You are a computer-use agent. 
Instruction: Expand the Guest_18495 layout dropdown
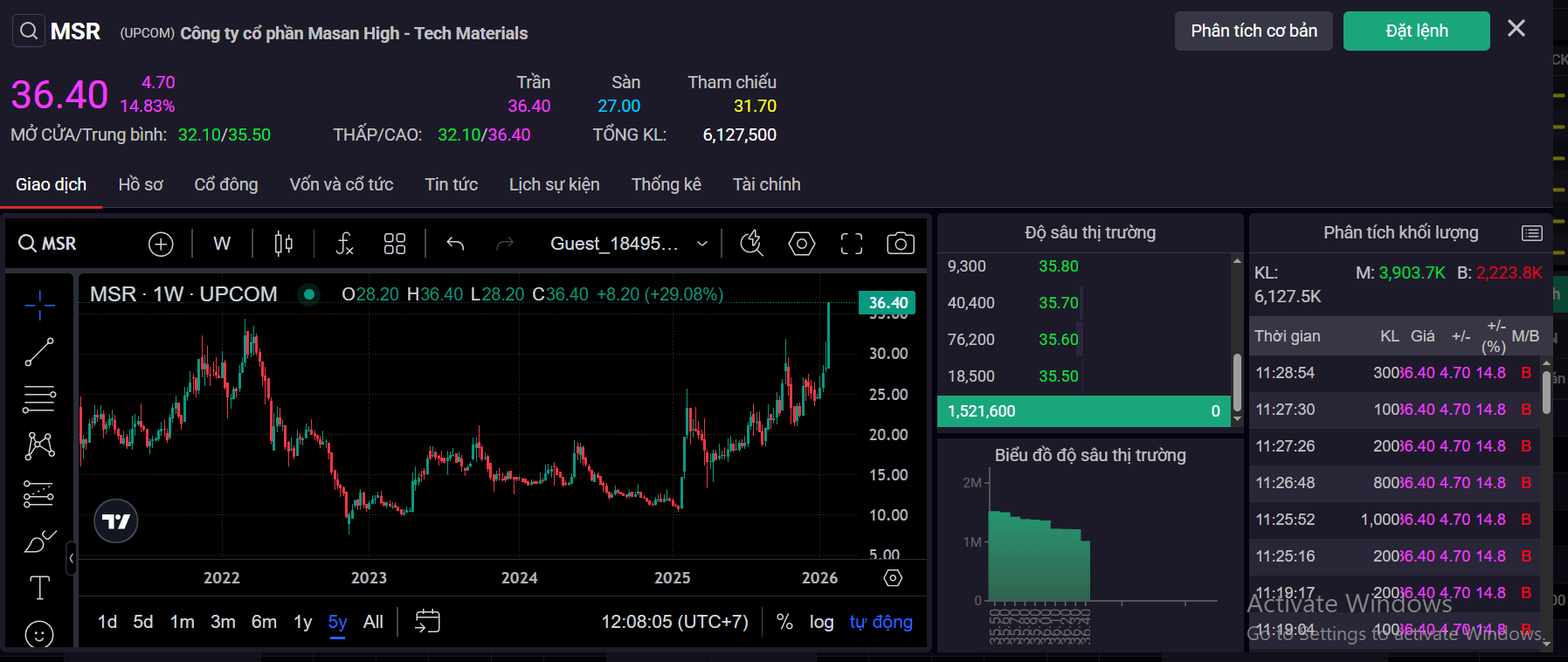click(x=701, y=244)
